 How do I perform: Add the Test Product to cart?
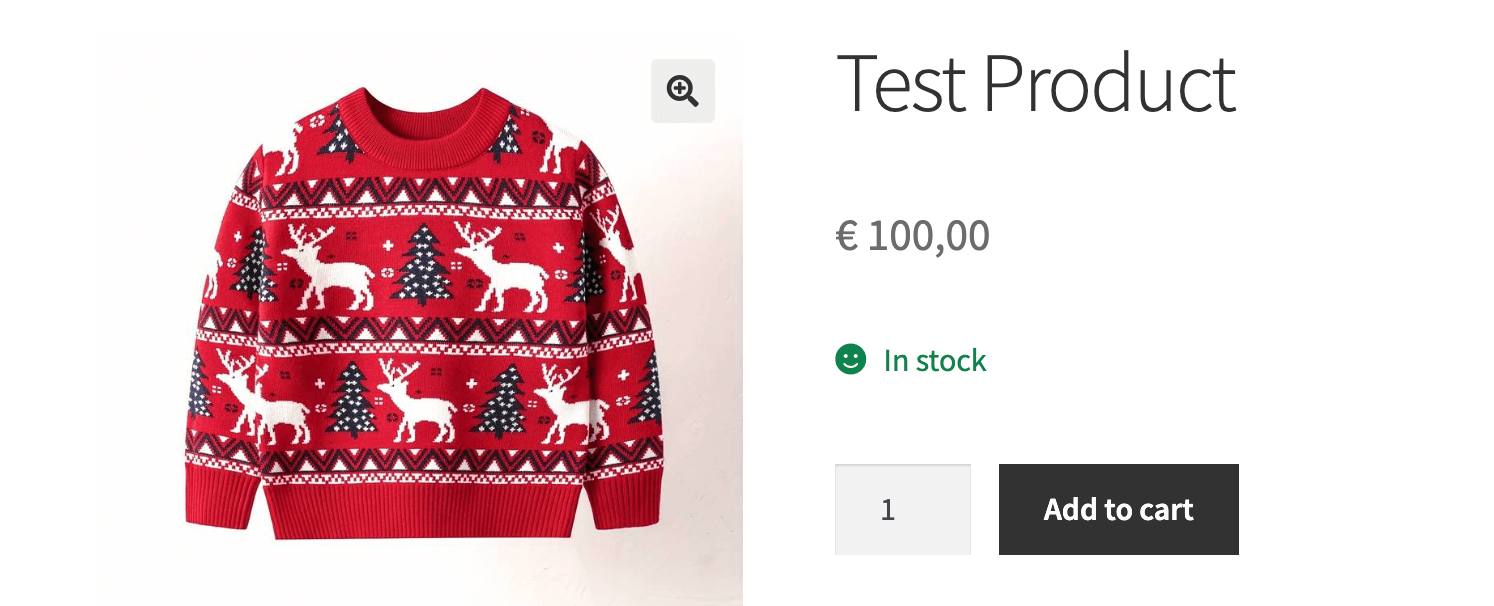(1118, 509)
